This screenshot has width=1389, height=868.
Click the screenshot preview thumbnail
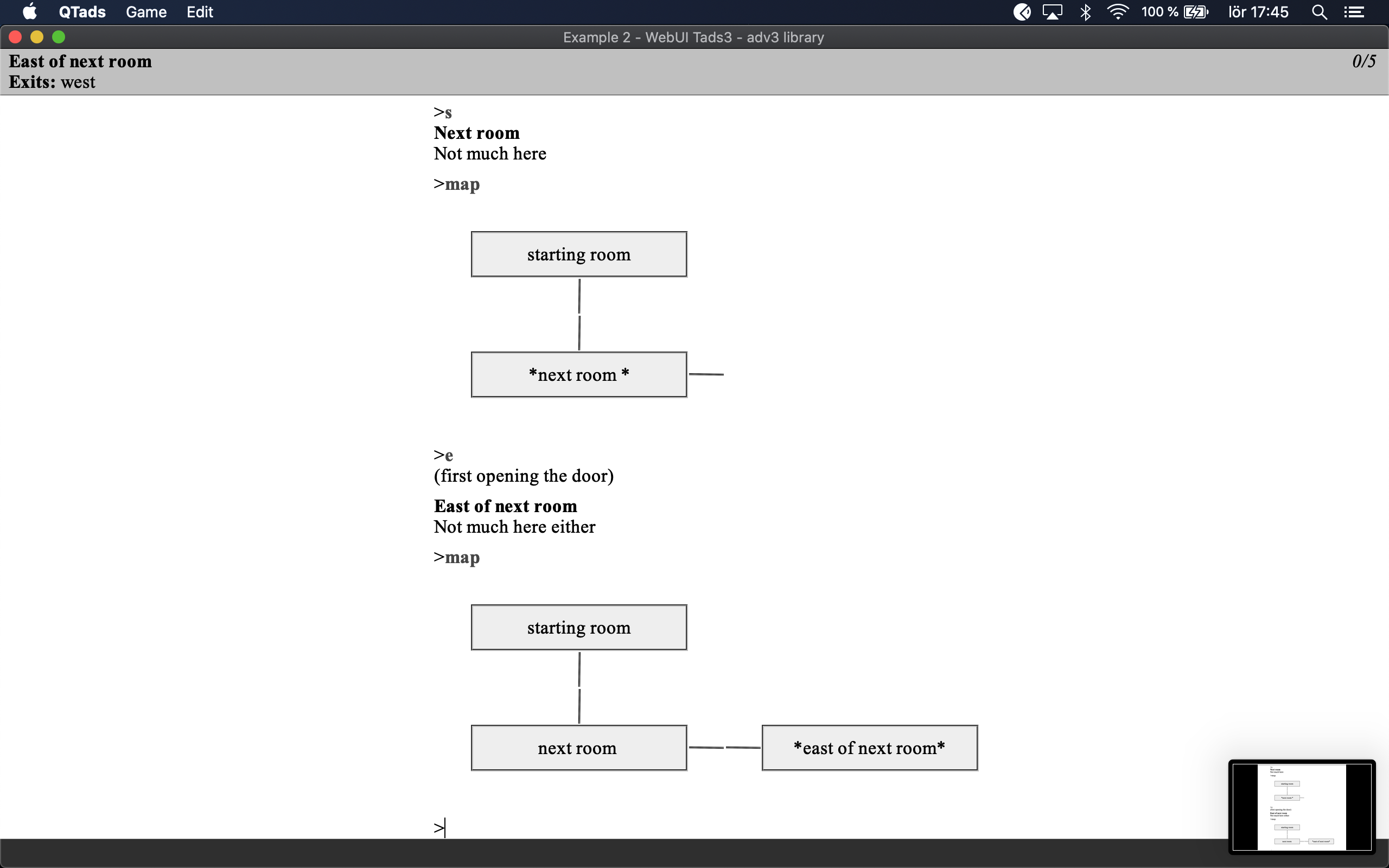tap(1301, 806)
